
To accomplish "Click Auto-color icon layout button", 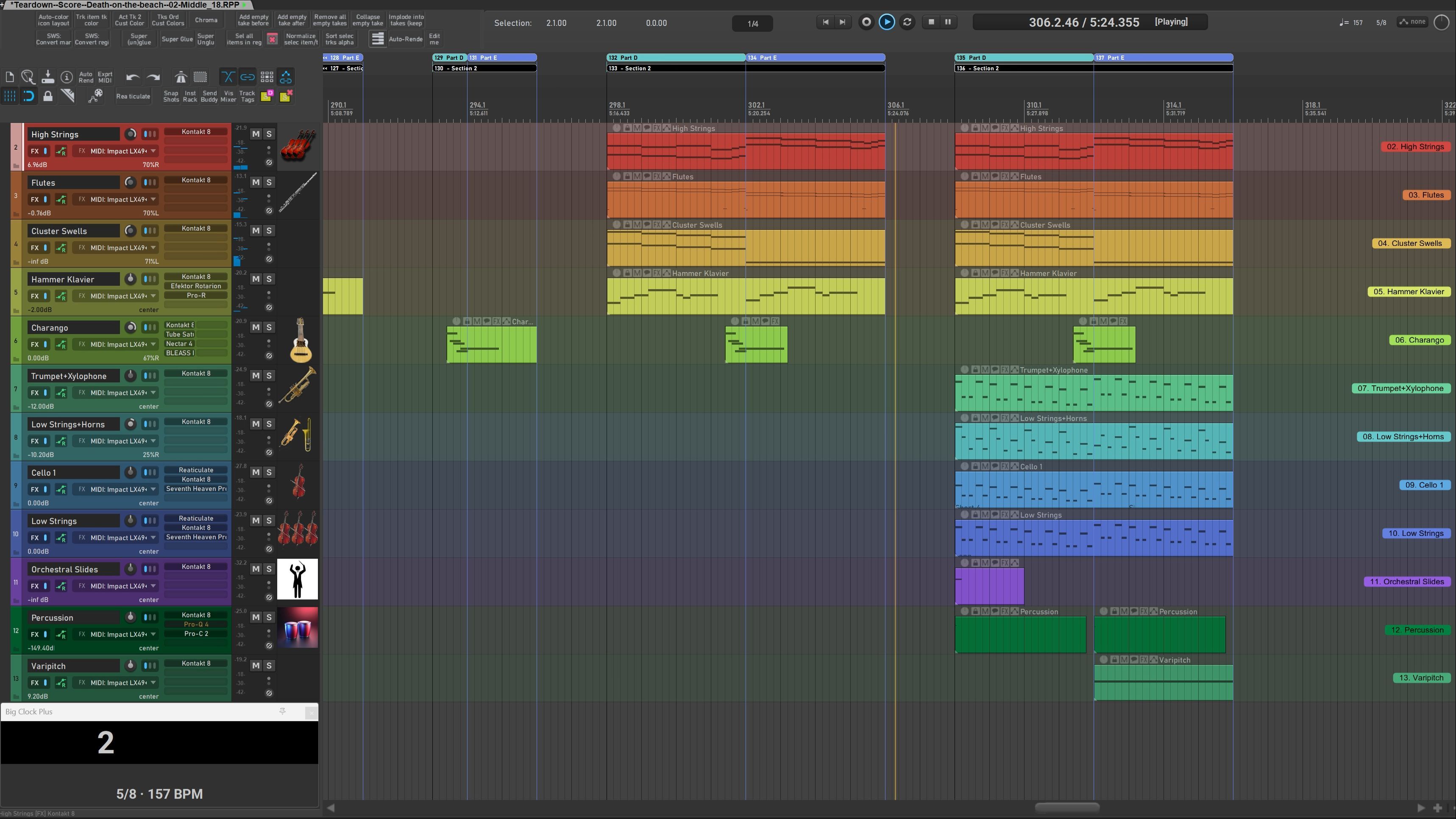I will [x=53, y=20].
